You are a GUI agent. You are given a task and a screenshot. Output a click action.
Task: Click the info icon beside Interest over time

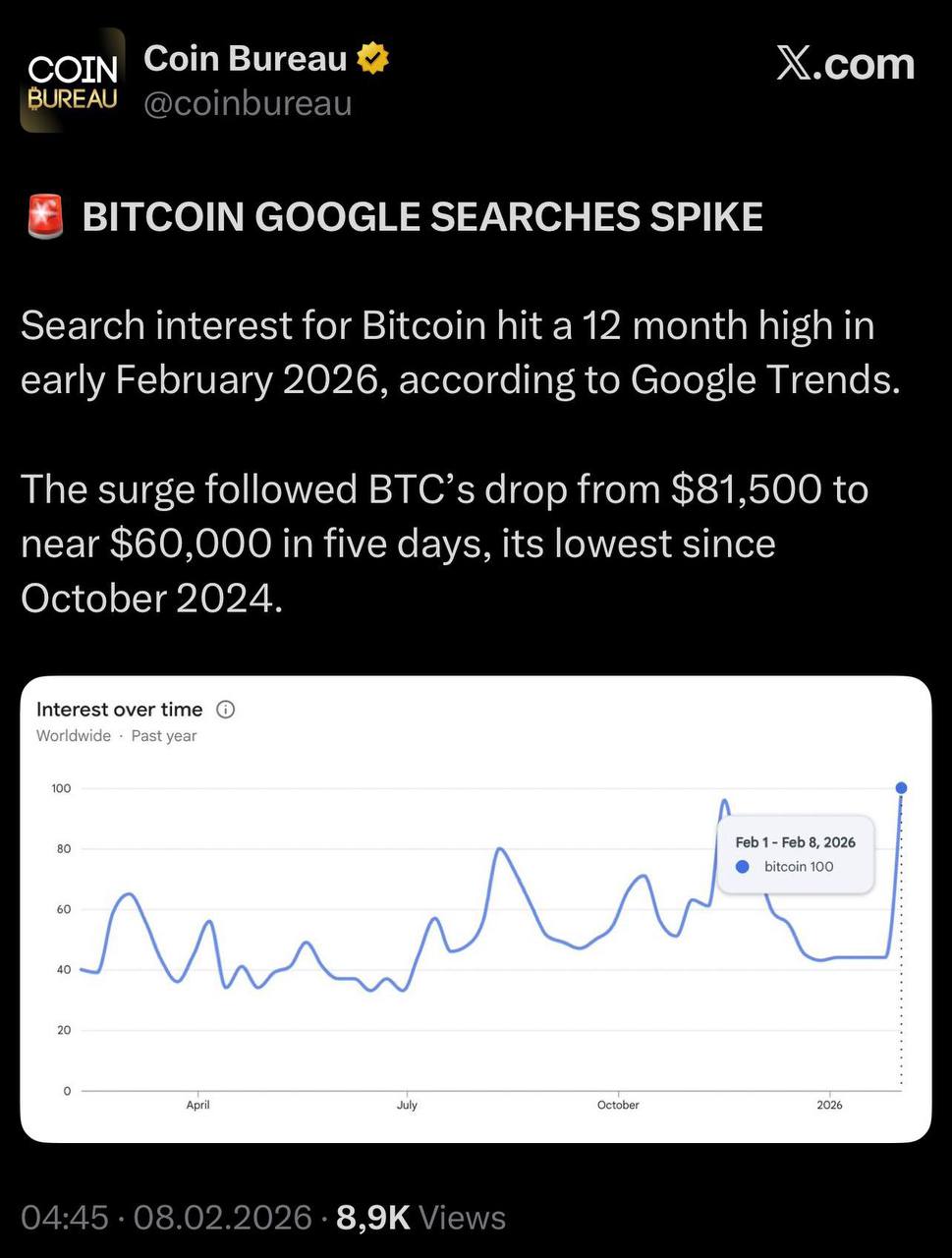click(x=225, y=710)
